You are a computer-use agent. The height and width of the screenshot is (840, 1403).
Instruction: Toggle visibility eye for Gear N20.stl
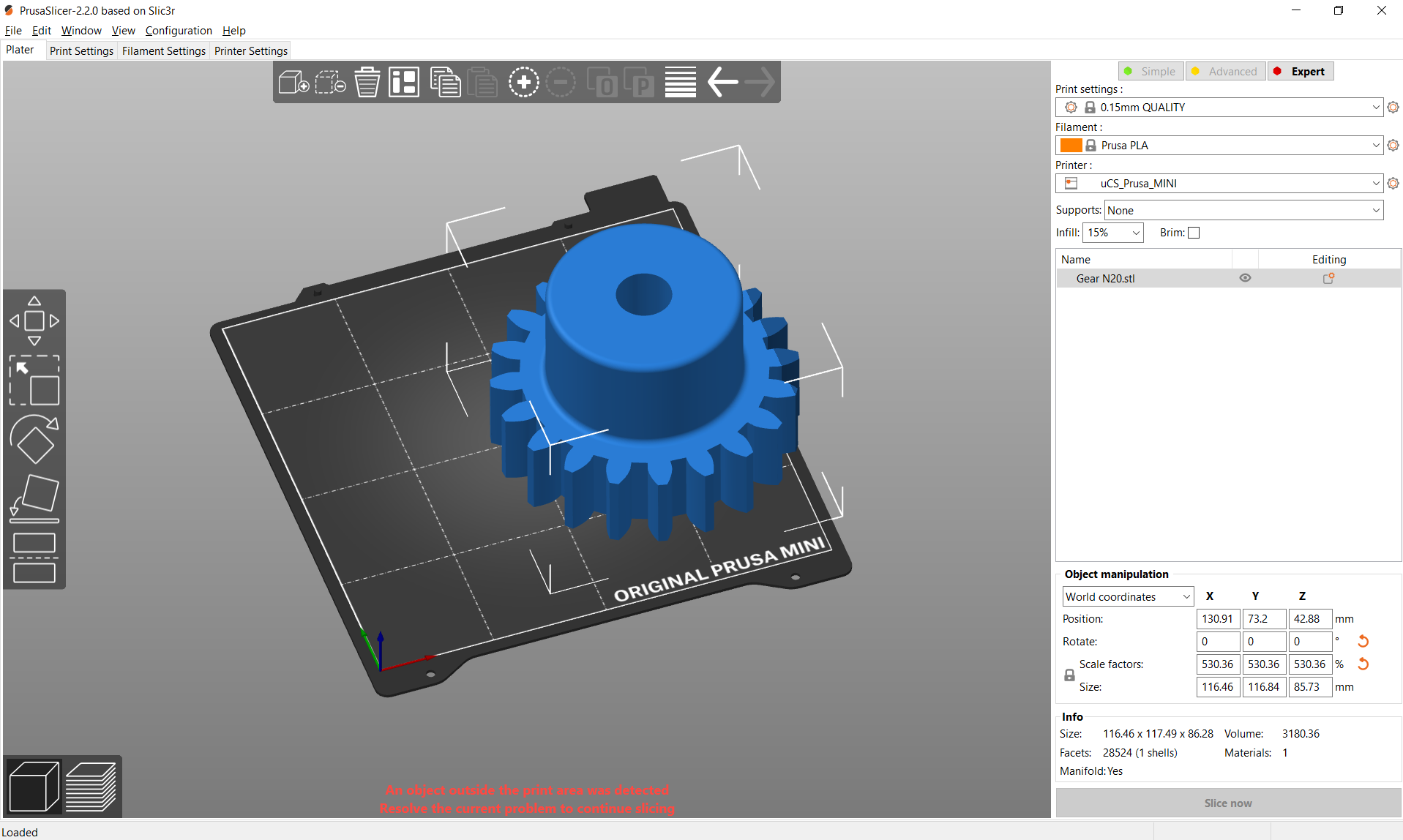(1245, 278)
